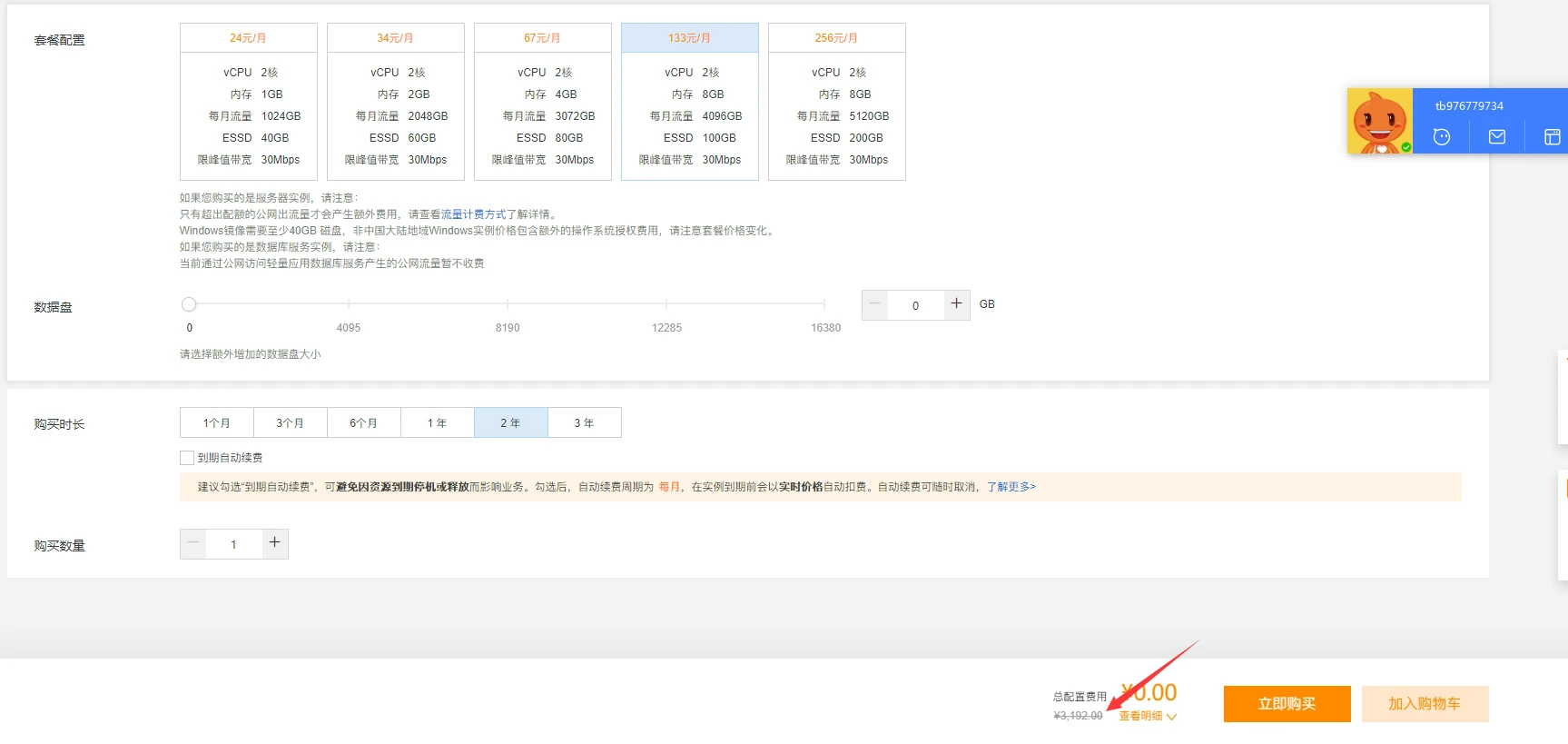Click the 立即购买 button
The image size is (1568, 744).
pos(1287,704)
